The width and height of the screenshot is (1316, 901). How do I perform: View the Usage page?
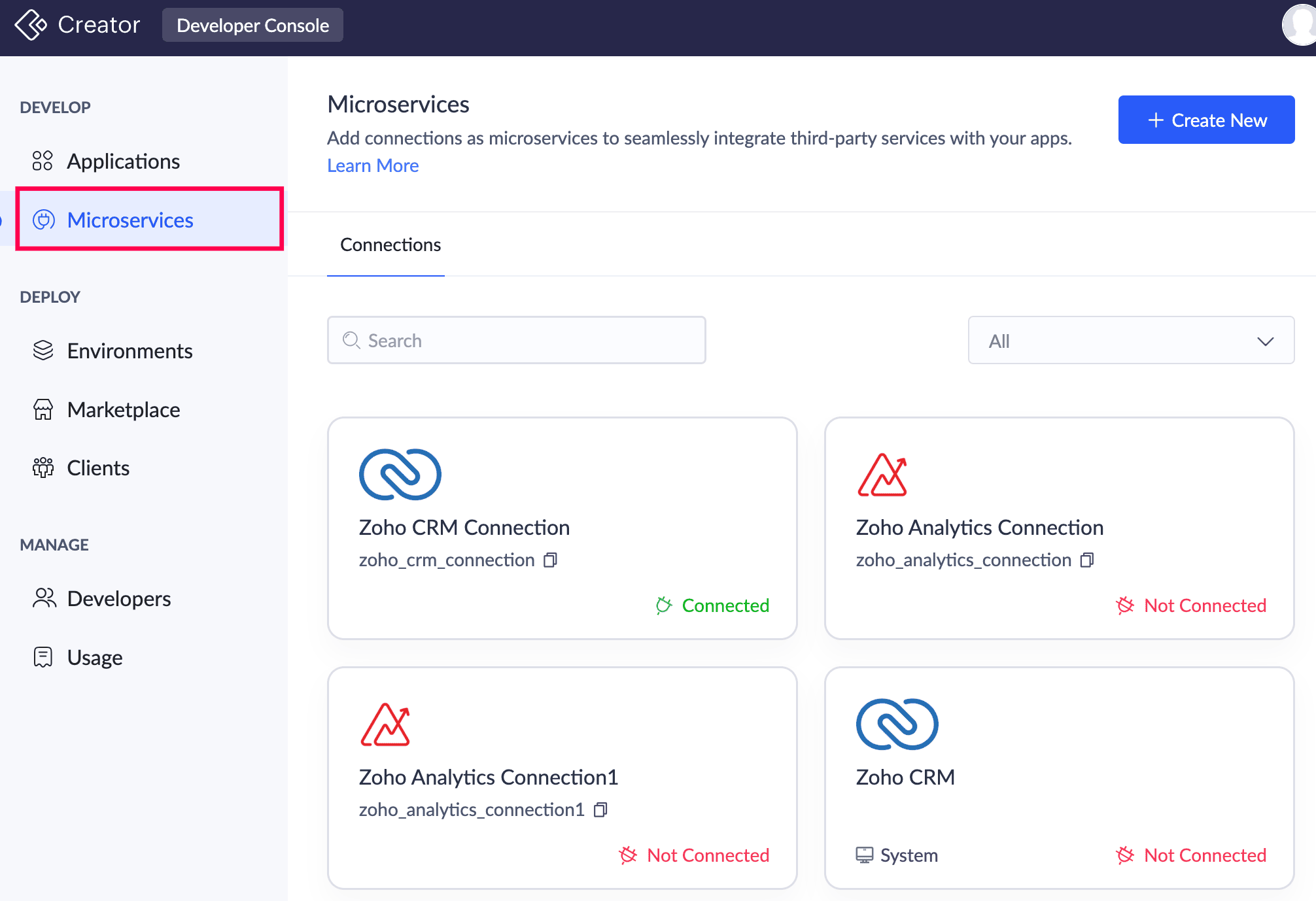(x=95, y=658)
